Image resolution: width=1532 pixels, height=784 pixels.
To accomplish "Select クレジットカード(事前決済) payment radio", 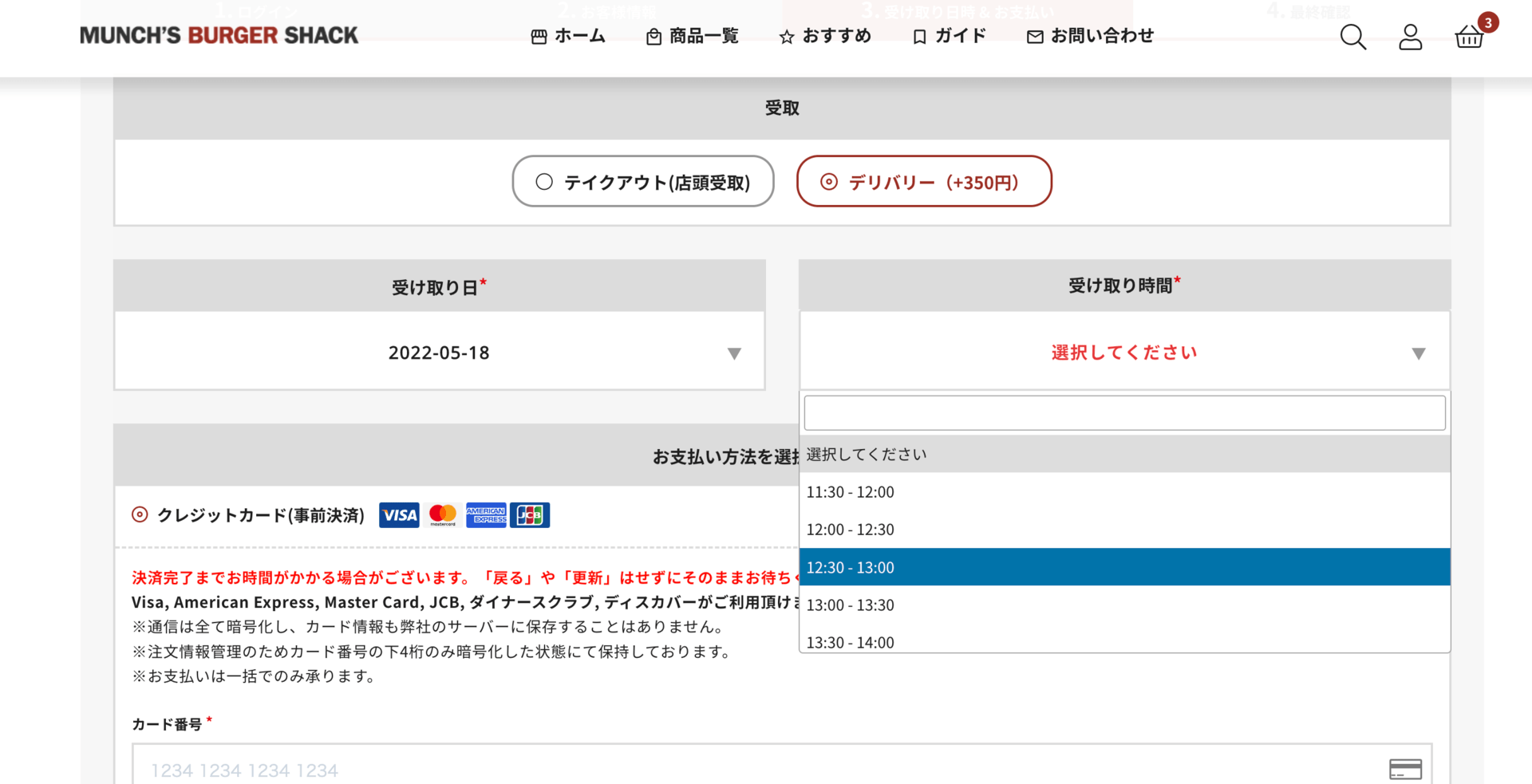I will pyautogui.click(x=140, y=514).
